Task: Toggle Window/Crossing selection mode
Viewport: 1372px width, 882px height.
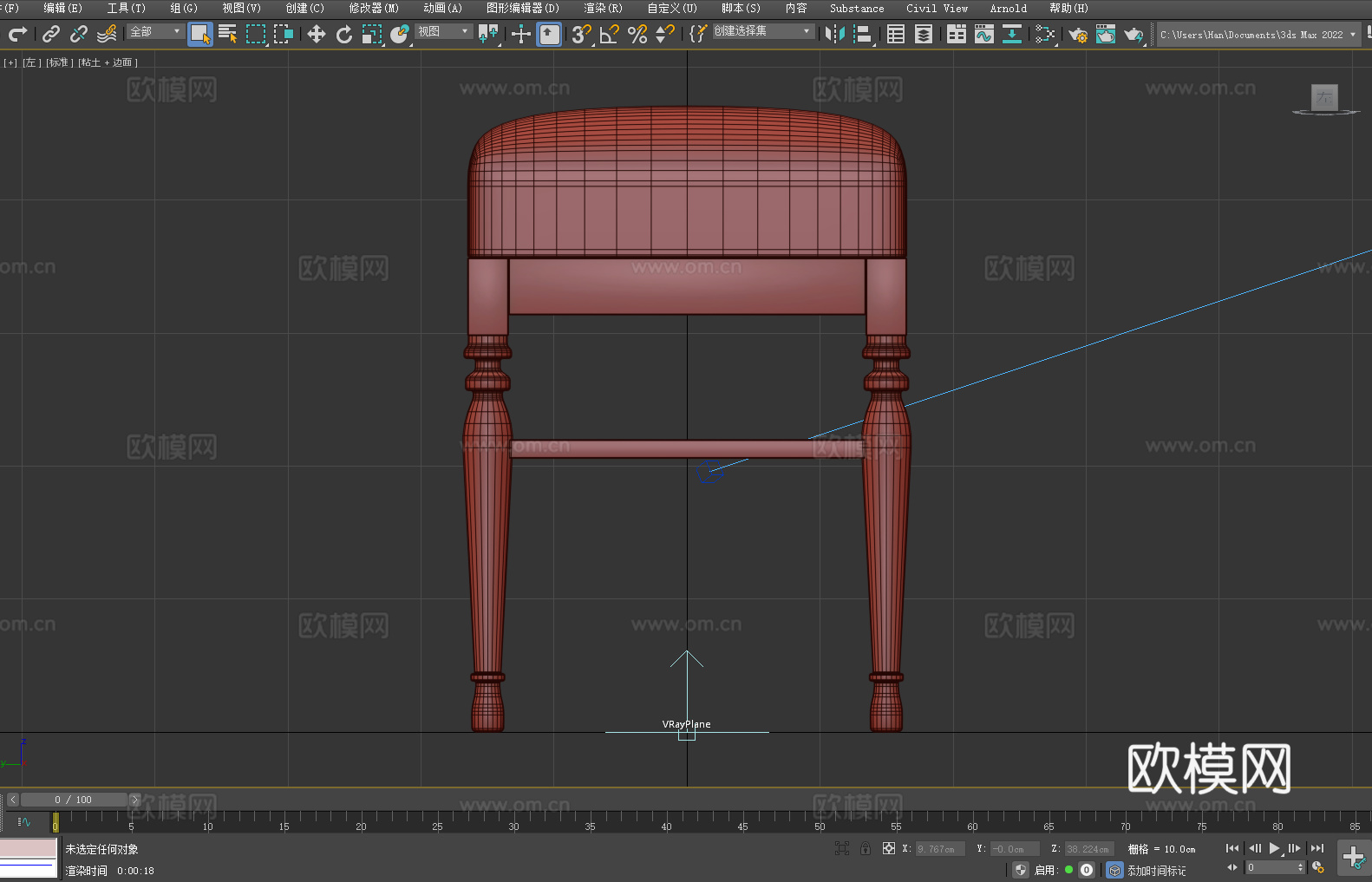Action: [284, 34]
